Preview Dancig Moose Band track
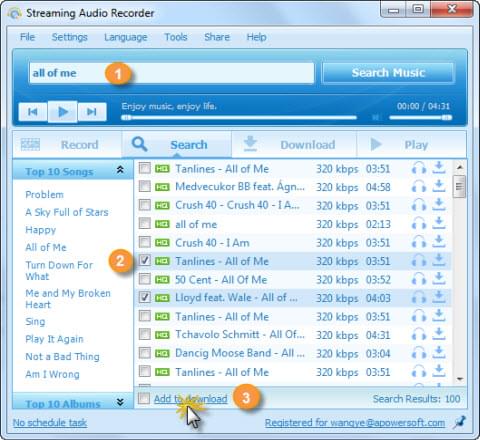The height and width of the screenshot is (440, 480). 419,353
